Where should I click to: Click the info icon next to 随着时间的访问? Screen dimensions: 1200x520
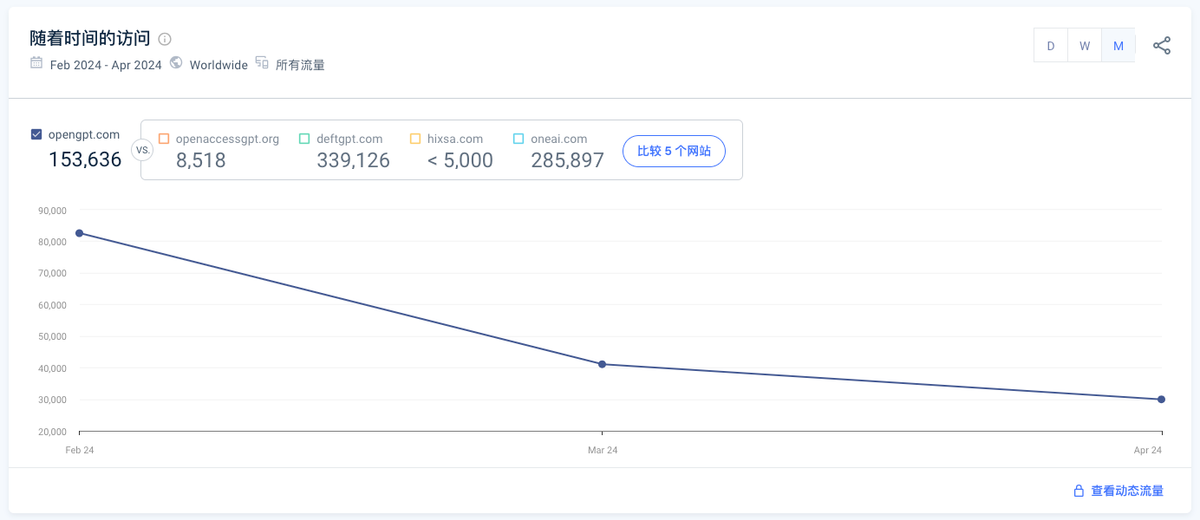pos(165,39)
